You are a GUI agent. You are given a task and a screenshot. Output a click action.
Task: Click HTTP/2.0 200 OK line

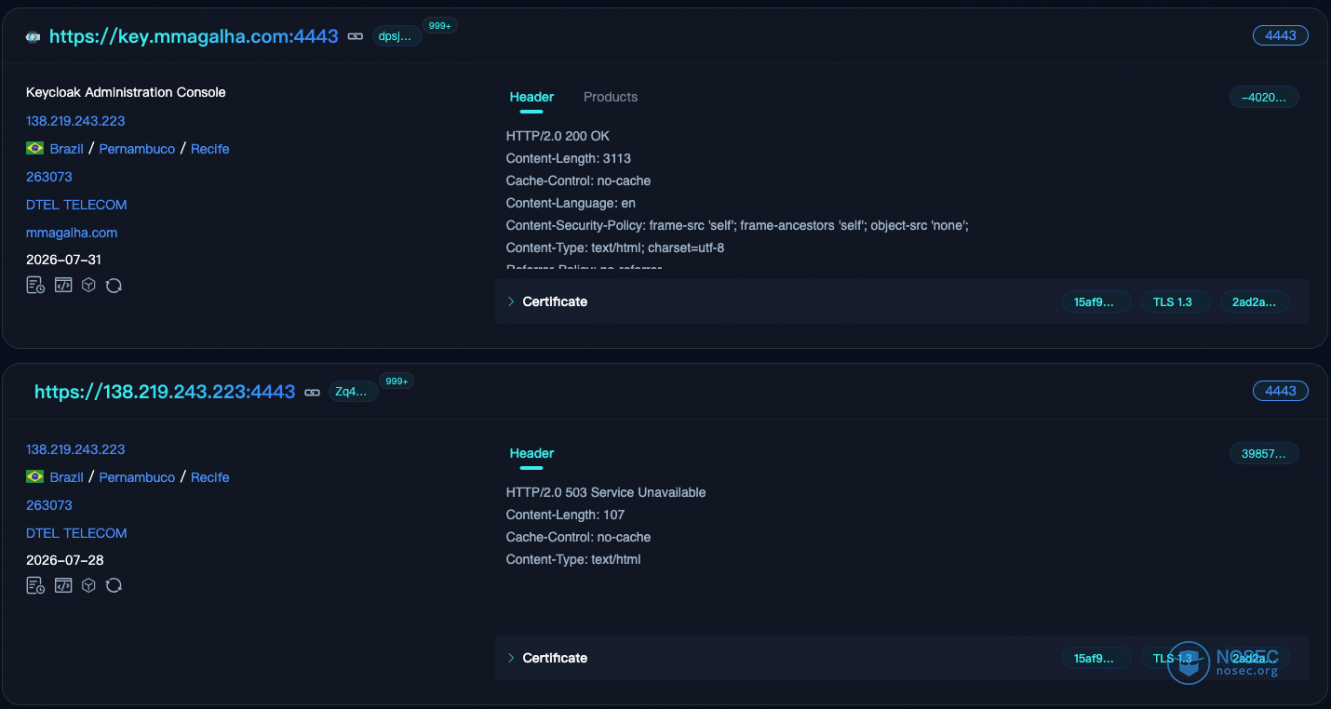click(558, 136)
